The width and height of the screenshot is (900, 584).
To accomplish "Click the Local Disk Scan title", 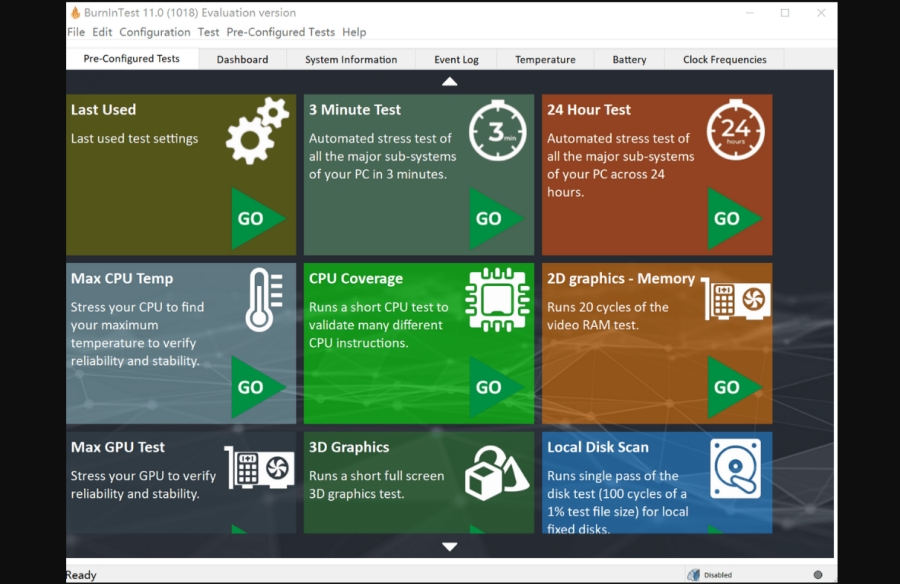I will point(598,447).
